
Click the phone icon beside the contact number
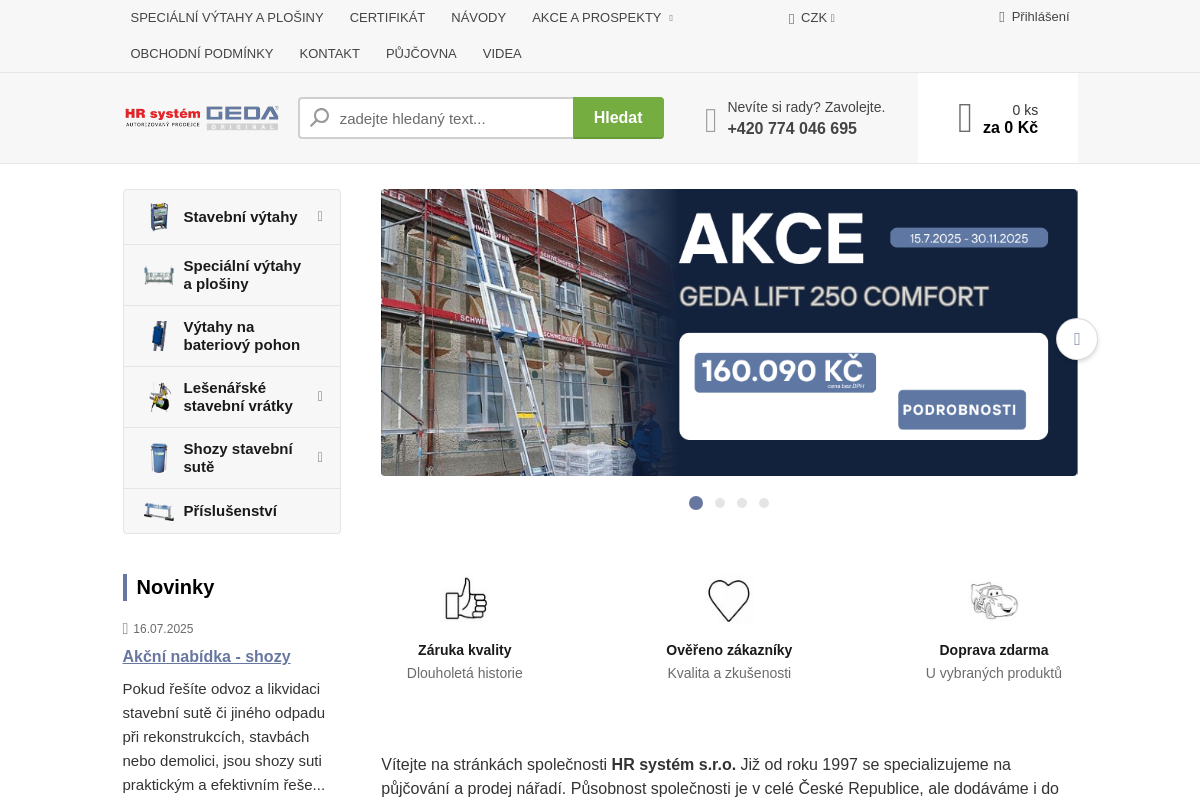click(x=711, y=120)
